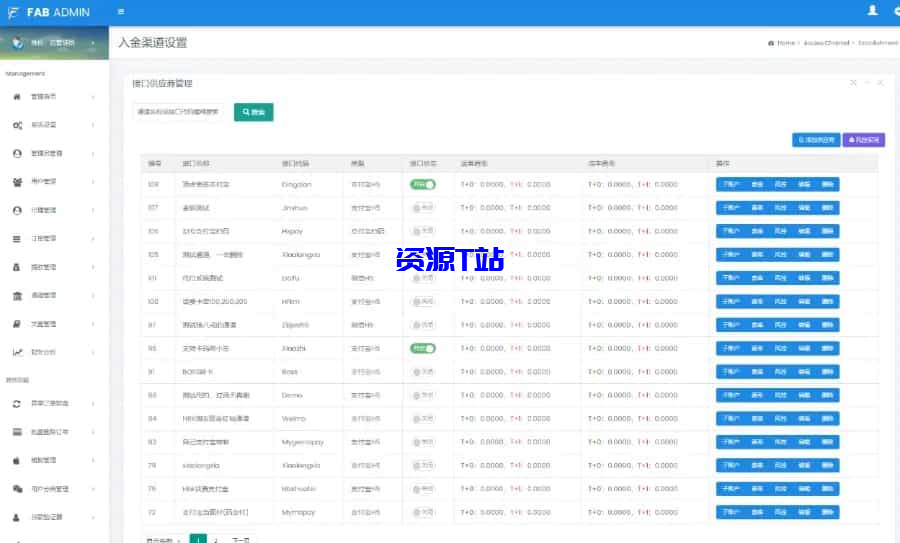The width and height of the screenshot is (900, 543).
Task: Open the user profile icon in the header
Action: (872, 11)
